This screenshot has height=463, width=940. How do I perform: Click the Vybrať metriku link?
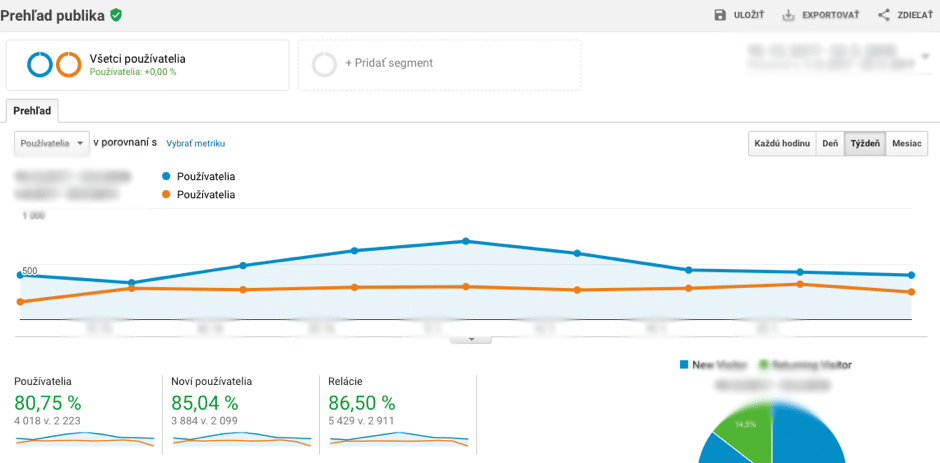coord(195,143)
